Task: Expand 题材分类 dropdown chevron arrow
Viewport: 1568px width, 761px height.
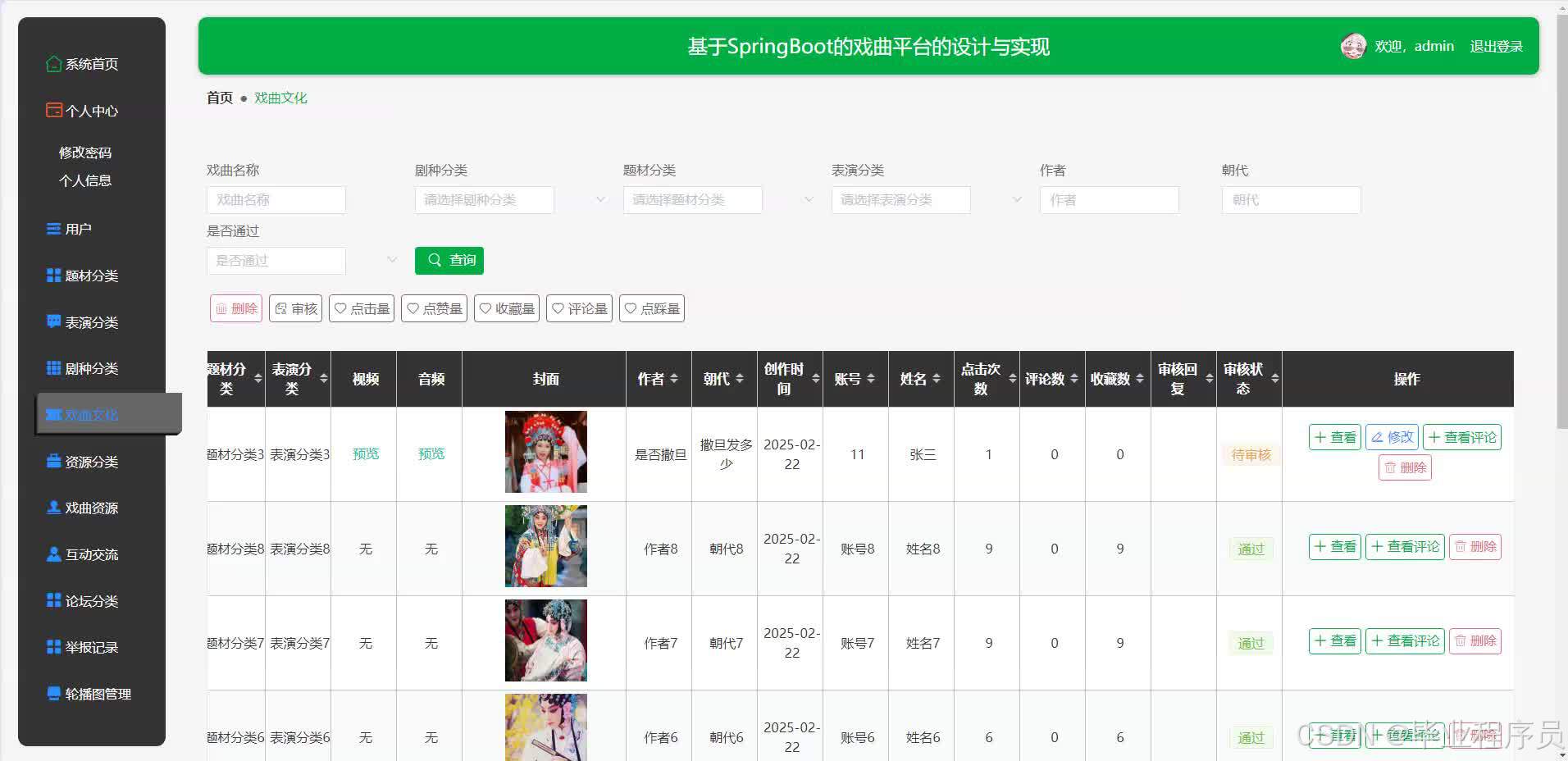Action: (809, 199)
